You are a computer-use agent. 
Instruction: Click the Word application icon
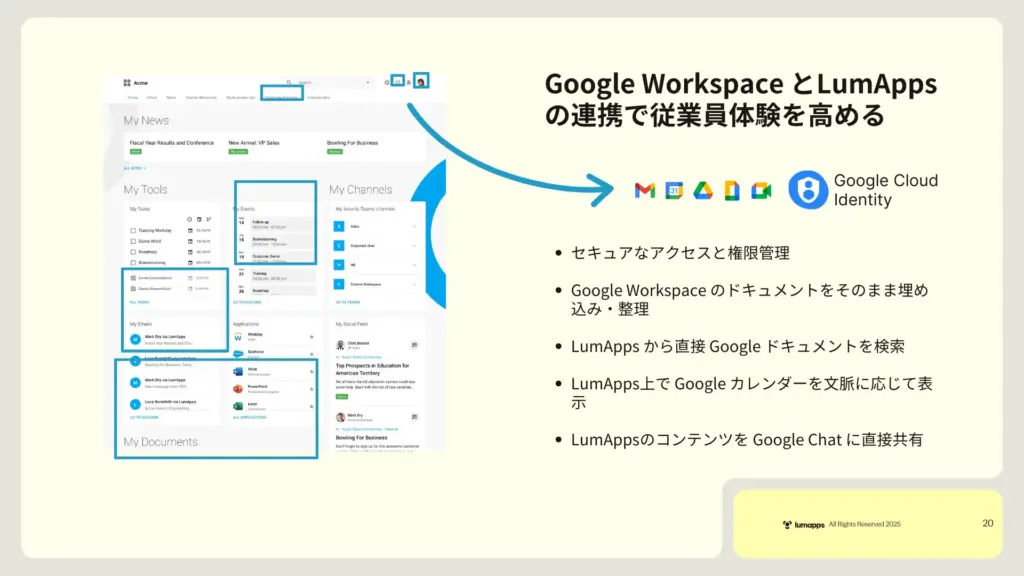238,371
